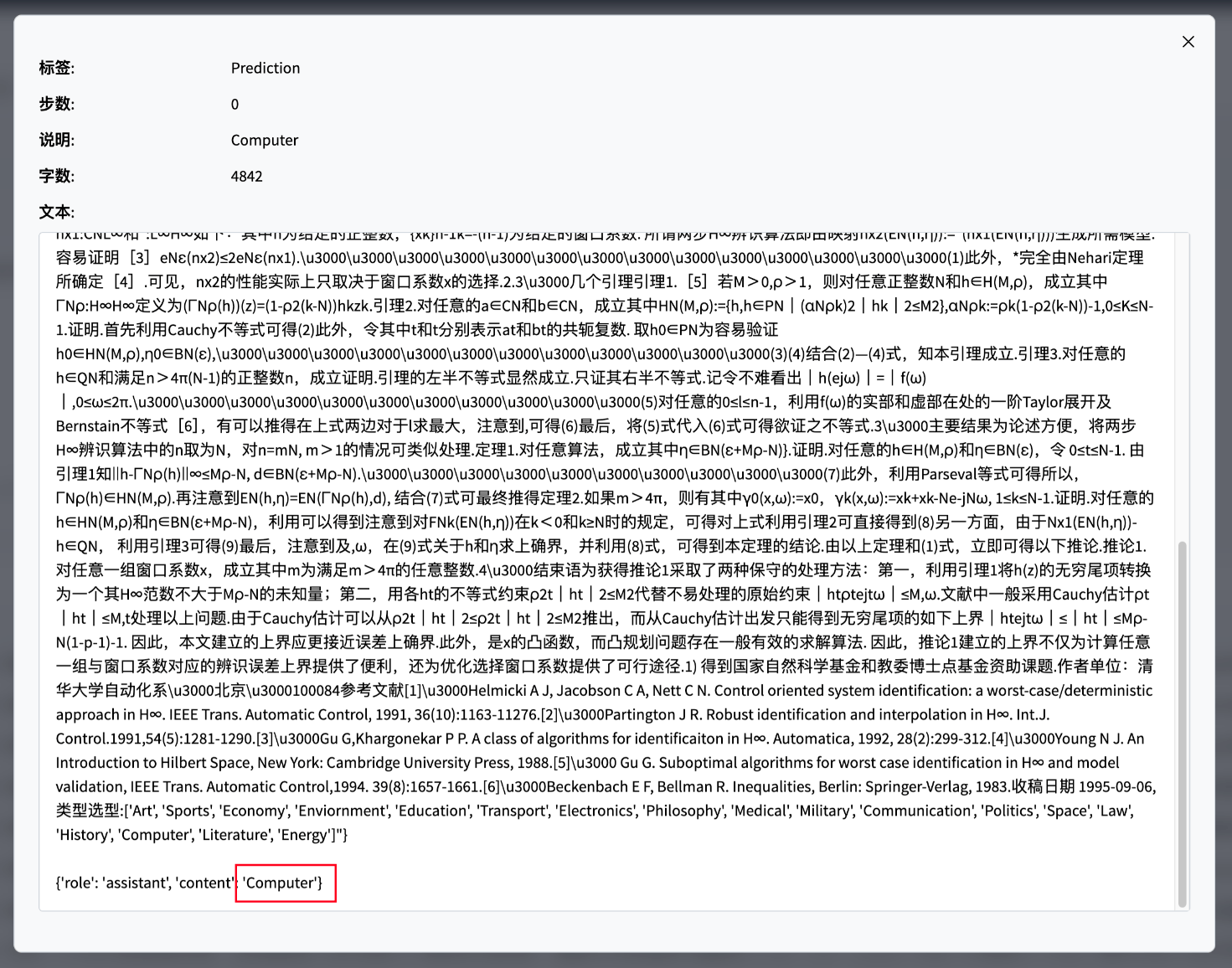Click the 标签: field label
This screenshot has width=1232, height=968.
click(x=56, y=68)
